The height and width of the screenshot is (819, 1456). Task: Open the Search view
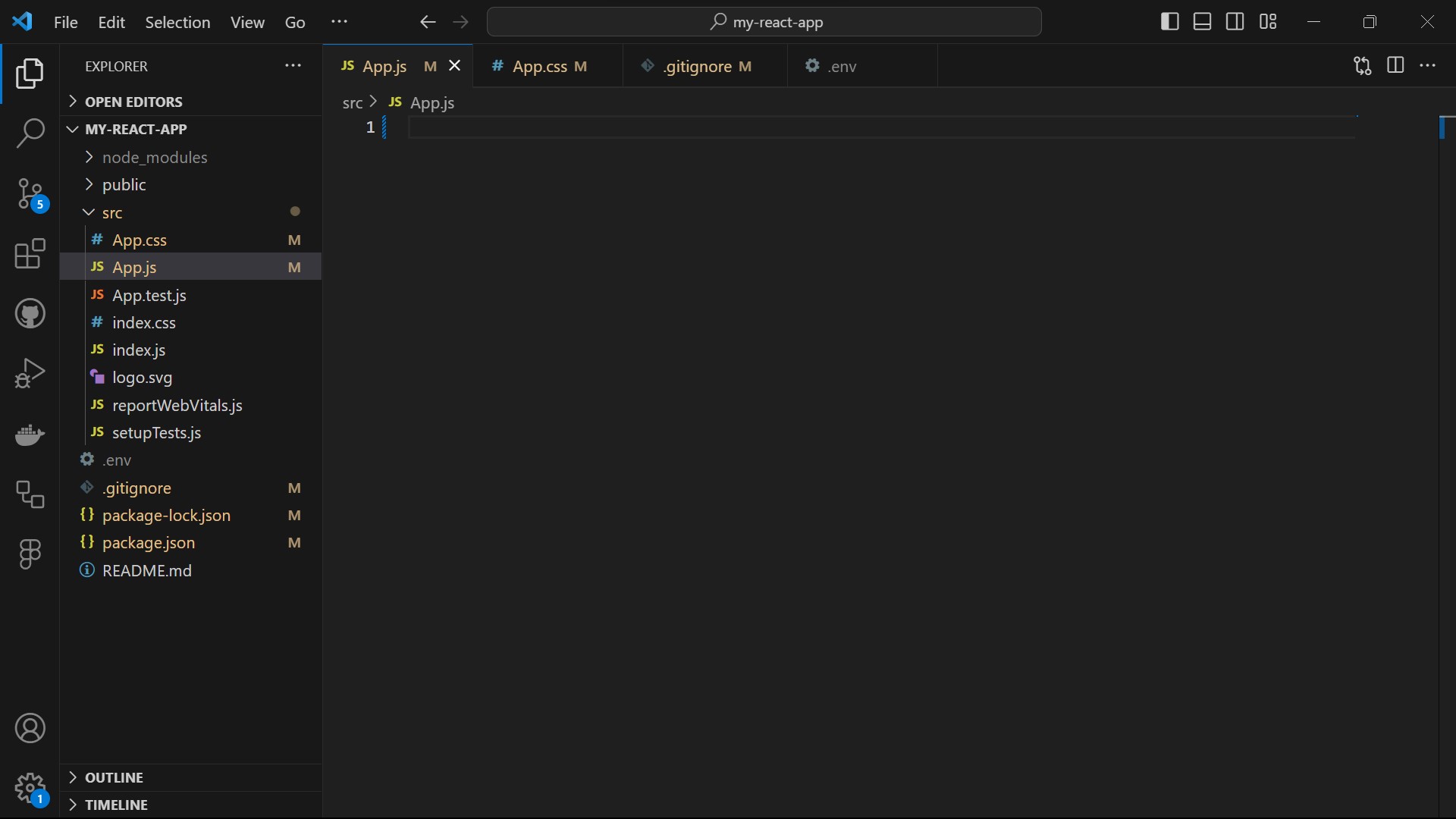click(x=29, y=133)
